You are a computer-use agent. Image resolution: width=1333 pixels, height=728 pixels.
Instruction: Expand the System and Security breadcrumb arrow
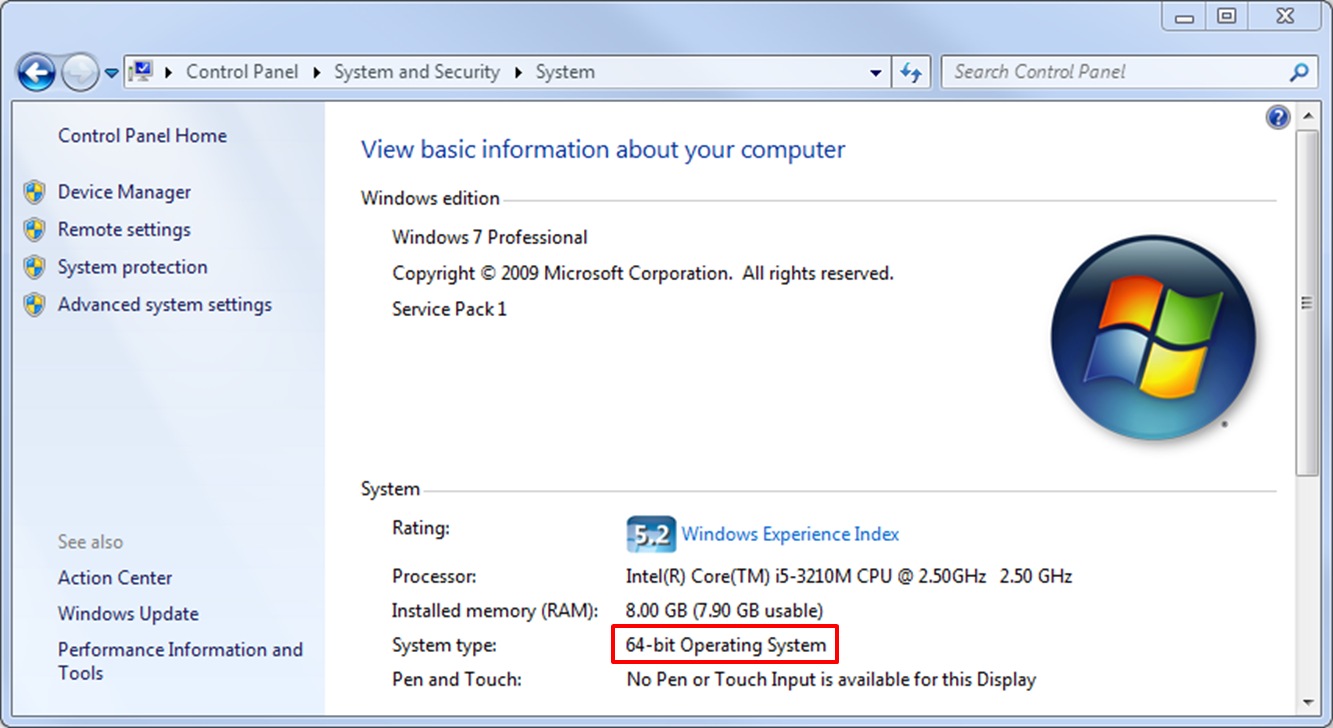[x=518, y=71]
